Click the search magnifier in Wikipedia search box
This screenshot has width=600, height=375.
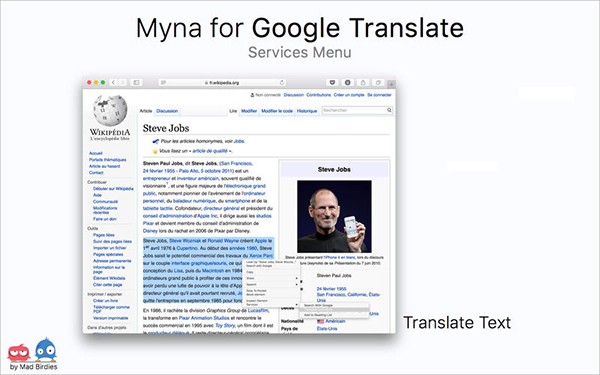pos(389,110)
